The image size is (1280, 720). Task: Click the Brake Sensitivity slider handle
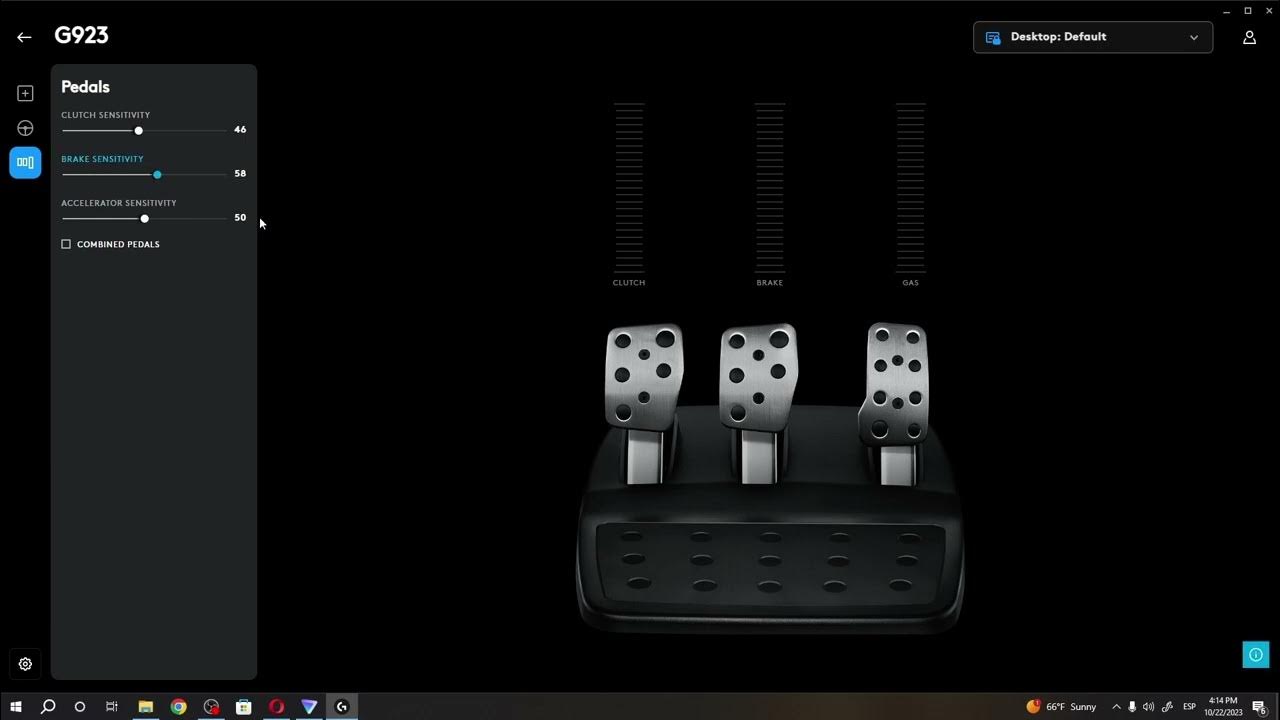pyautogui.click(x=157, y=175)
